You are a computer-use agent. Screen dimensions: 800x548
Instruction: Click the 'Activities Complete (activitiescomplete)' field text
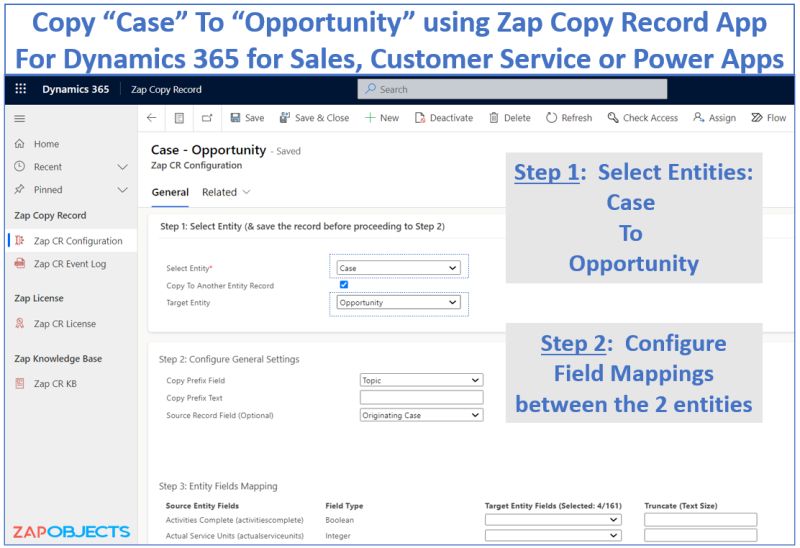(235, 520)
